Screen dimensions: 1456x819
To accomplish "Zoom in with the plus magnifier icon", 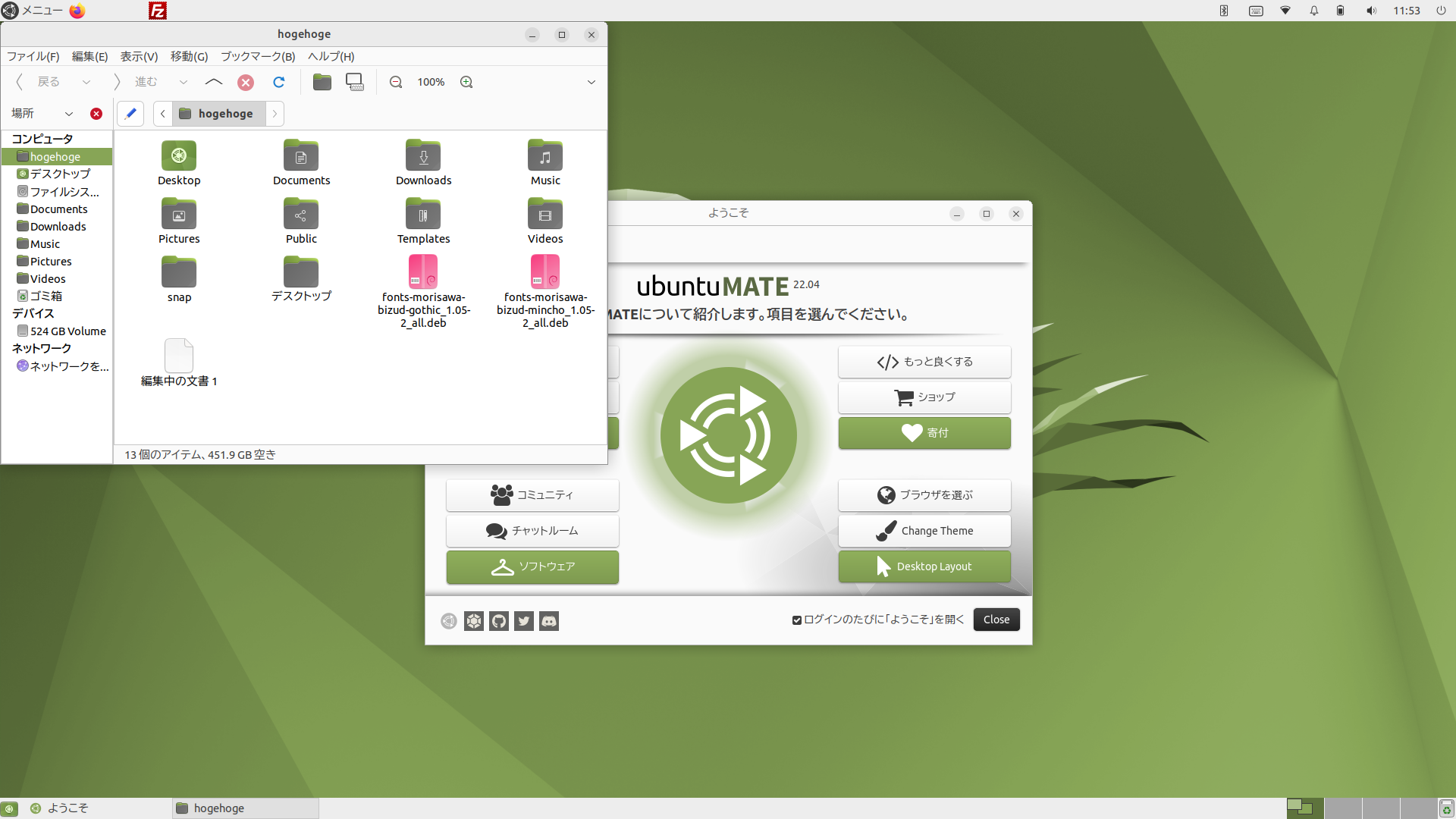I will [466, 82].
